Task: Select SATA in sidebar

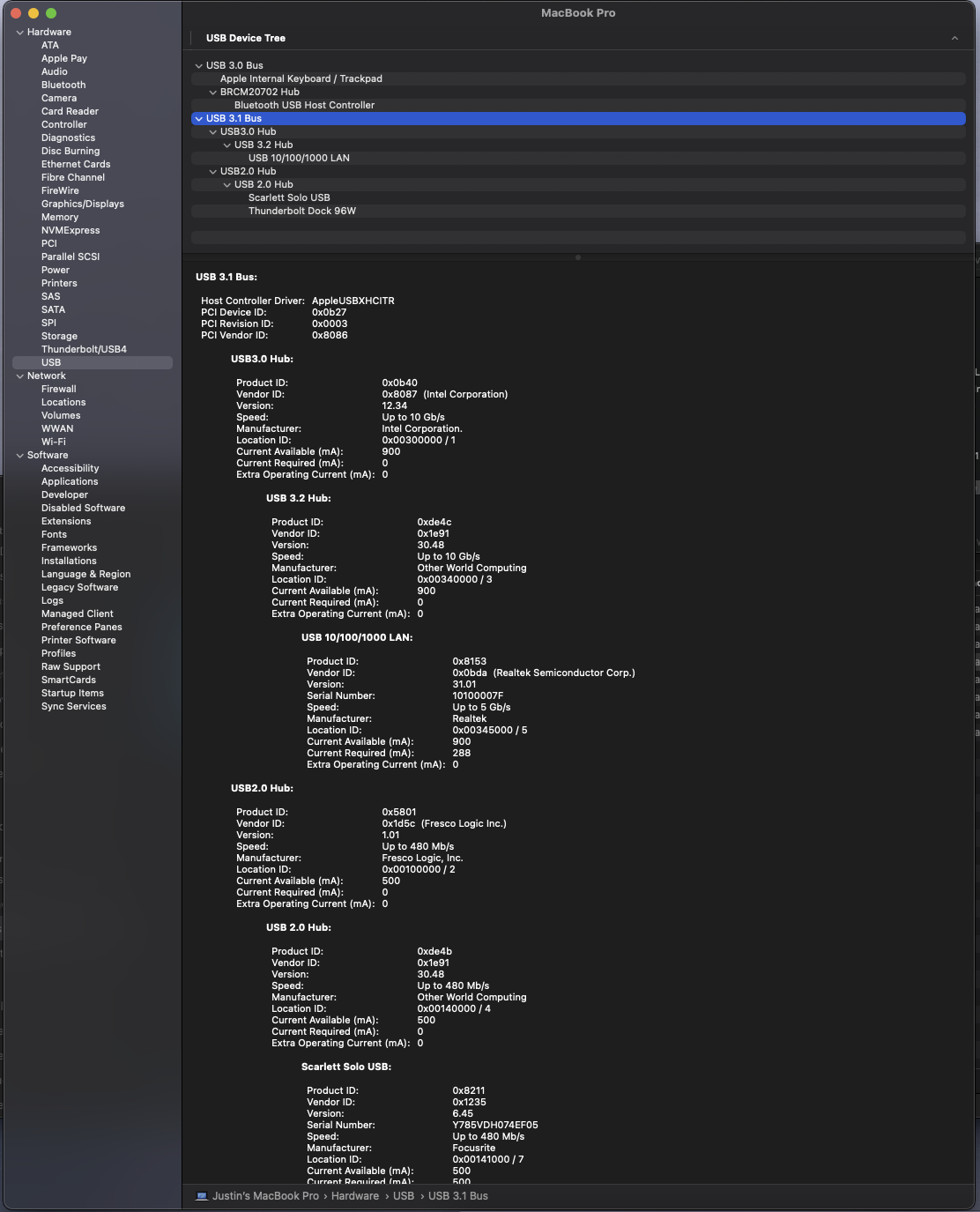Action: point(53,310)
